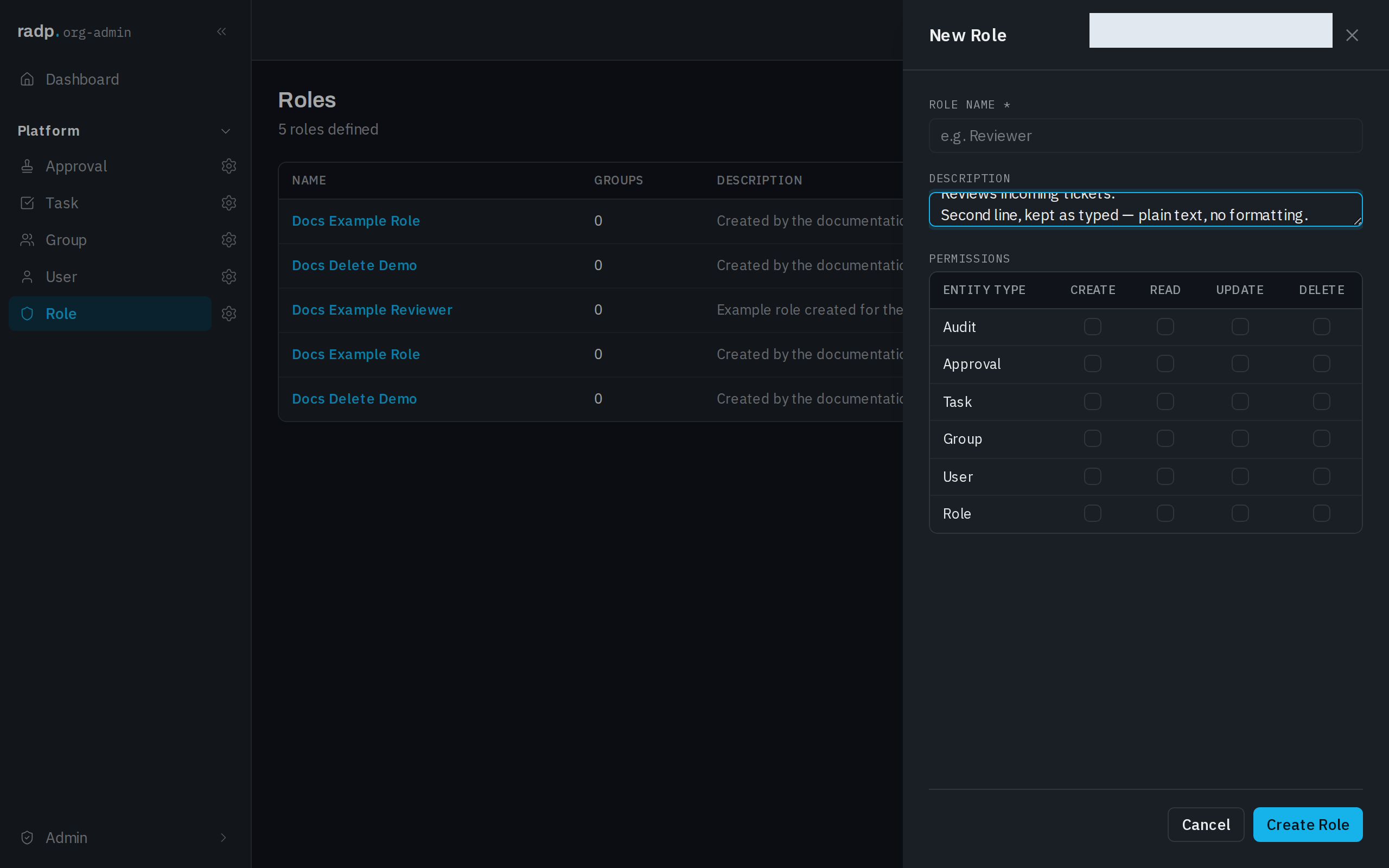Open User settings gear icon
Viewport: 1389px width, 868px height.
click(229, 277)
